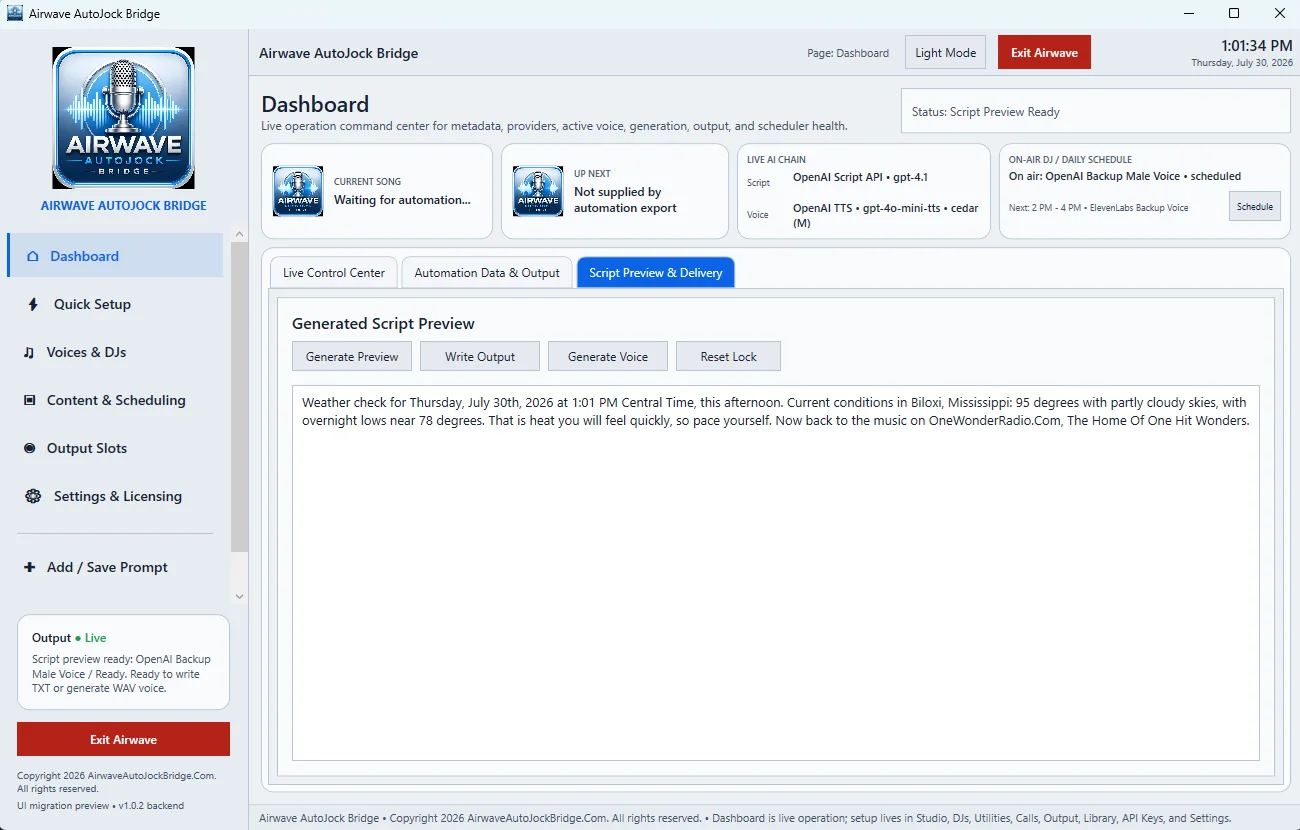The height and width of the screenshot is (830, 1300).
Task: Minimize the Airwave AutoJock Bridge window
Action: pos(1188,13)
